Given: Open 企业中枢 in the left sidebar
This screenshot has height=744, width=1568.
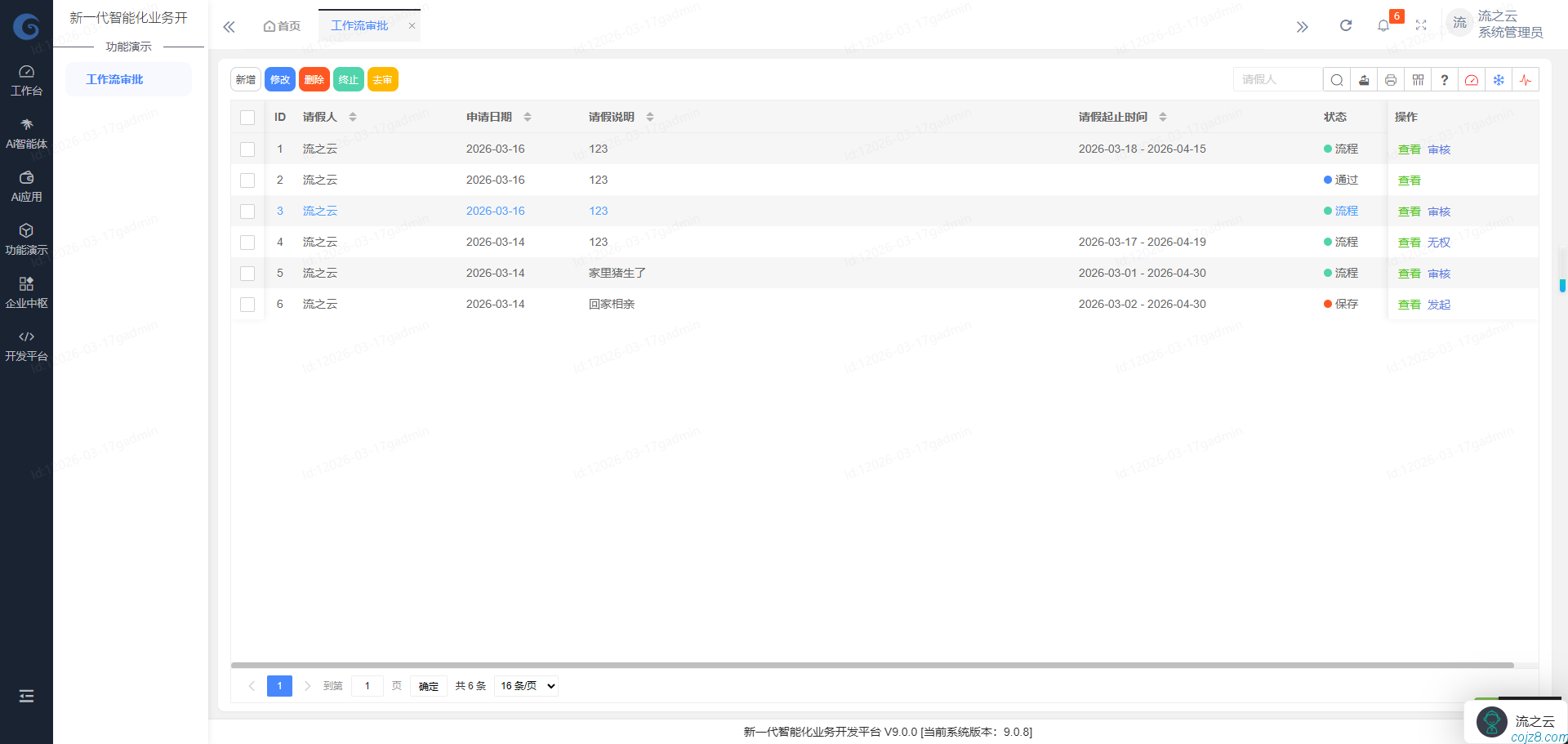Looking at the screenshot, I should coord(26,292).
